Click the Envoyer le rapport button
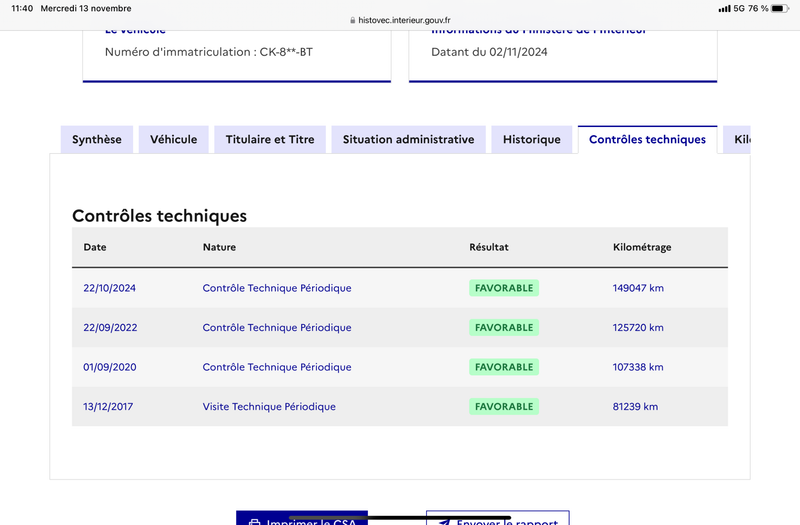The width and height of the screenshot is (800, 525). coord(498,518)
